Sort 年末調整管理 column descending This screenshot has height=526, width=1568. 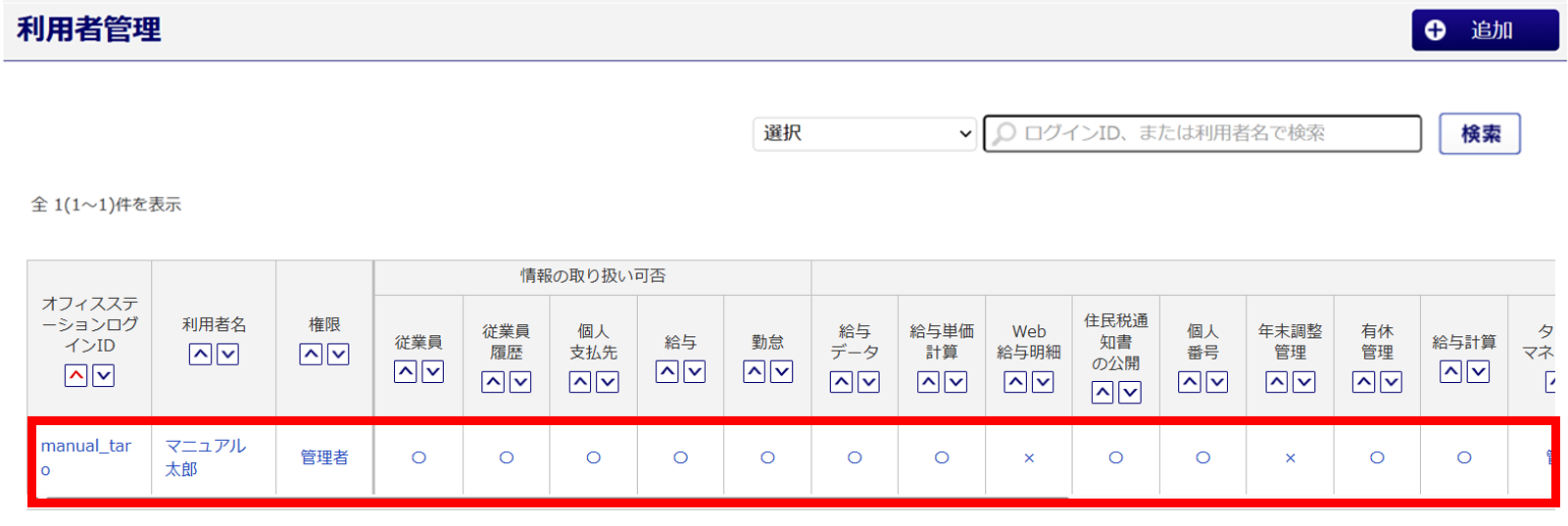pos(1304,382)
